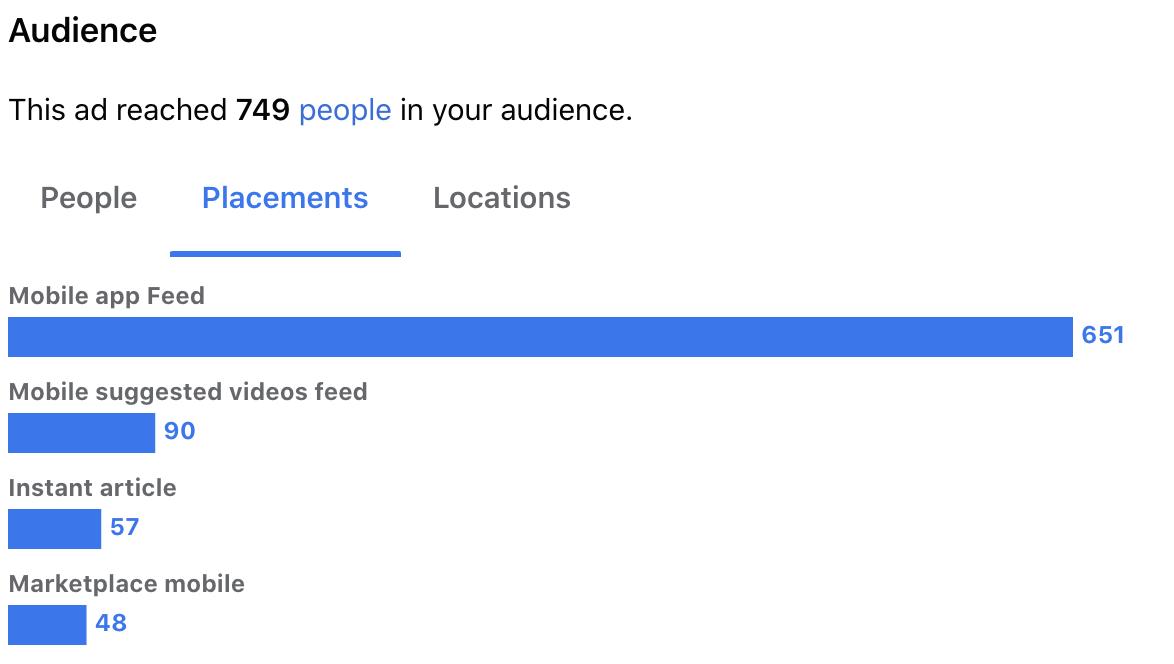Click the 48 value label
Viewport: 1174px width, 664px height.
(111, 623)
